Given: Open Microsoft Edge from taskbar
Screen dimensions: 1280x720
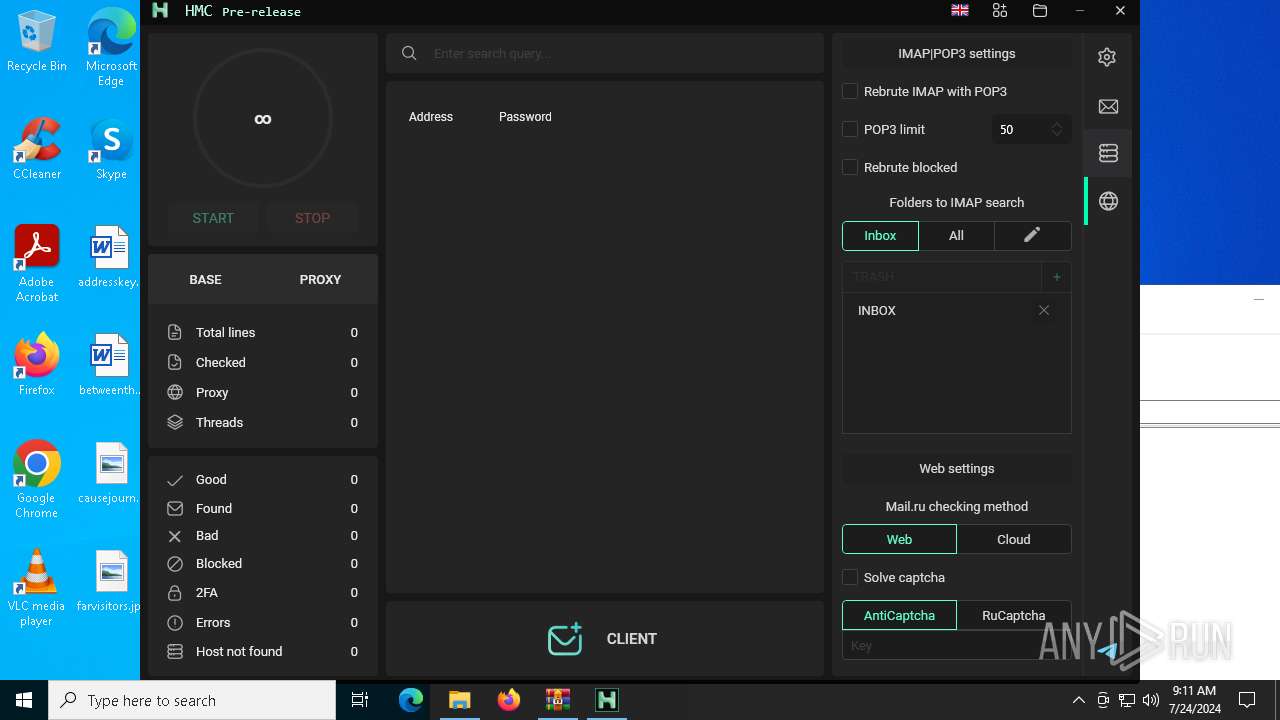Looking at the screenshot, I should pos(411,700).
